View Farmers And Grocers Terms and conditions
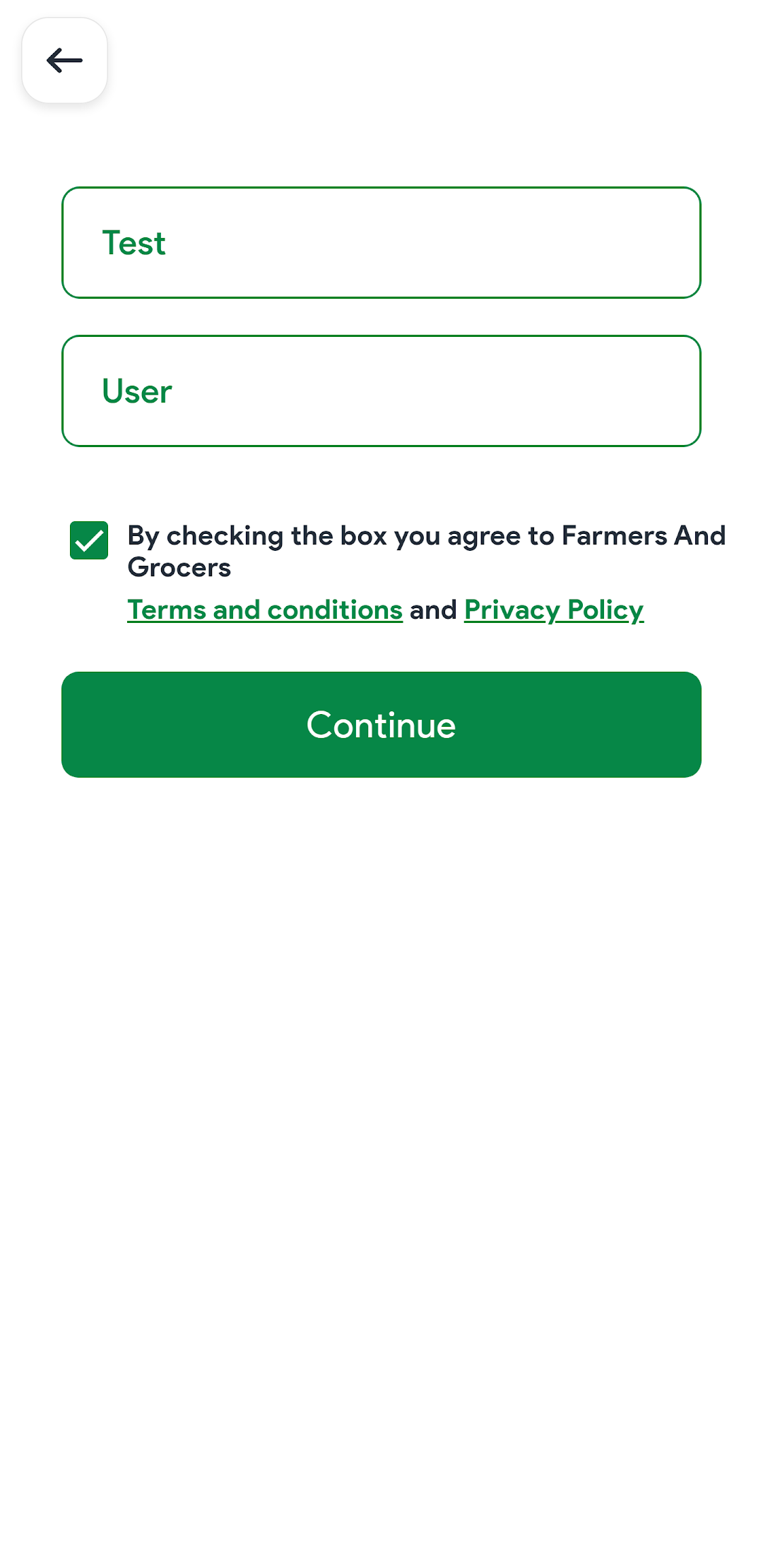The width and height of the screenshot is (763, 1568). pyautogui.click(x=265, y=610)
